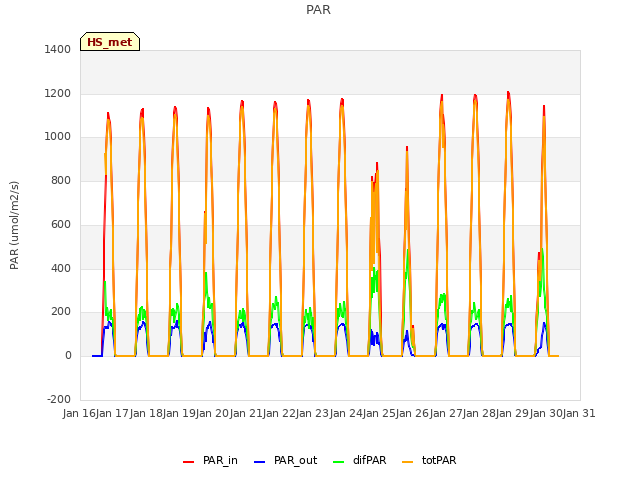Click the -200 y-axis tick label
Viewport: 640px width, 480px height.
[x=59, y=399]
